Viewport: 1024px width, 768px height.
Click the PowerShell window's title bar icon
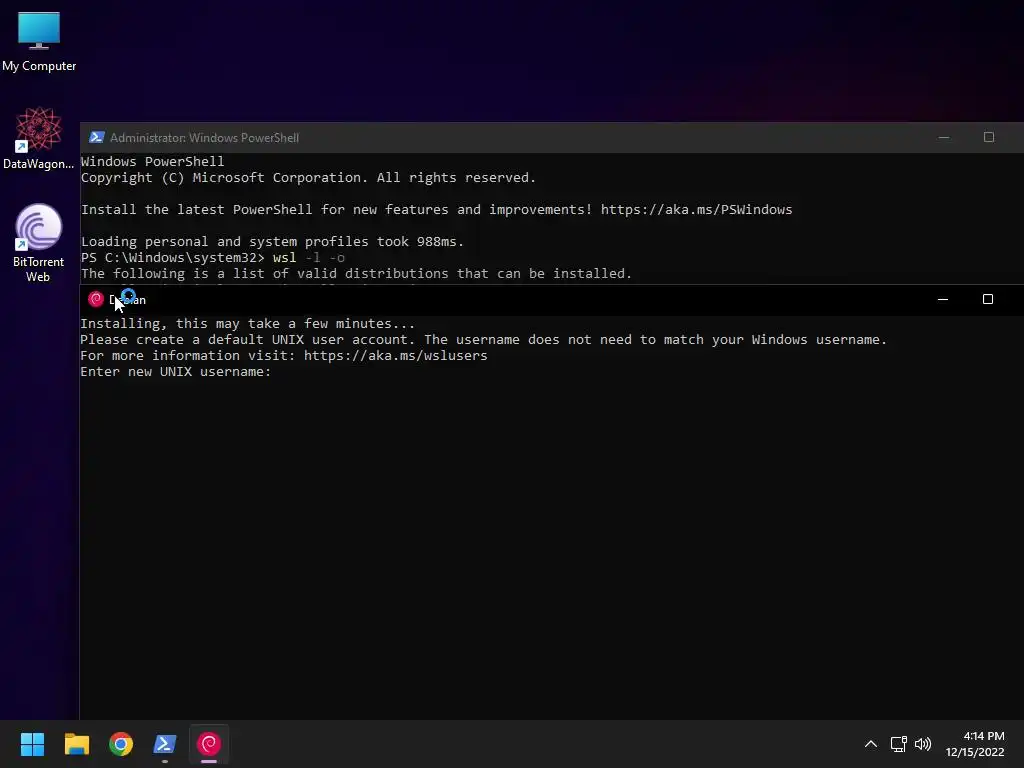coord(97,137)
